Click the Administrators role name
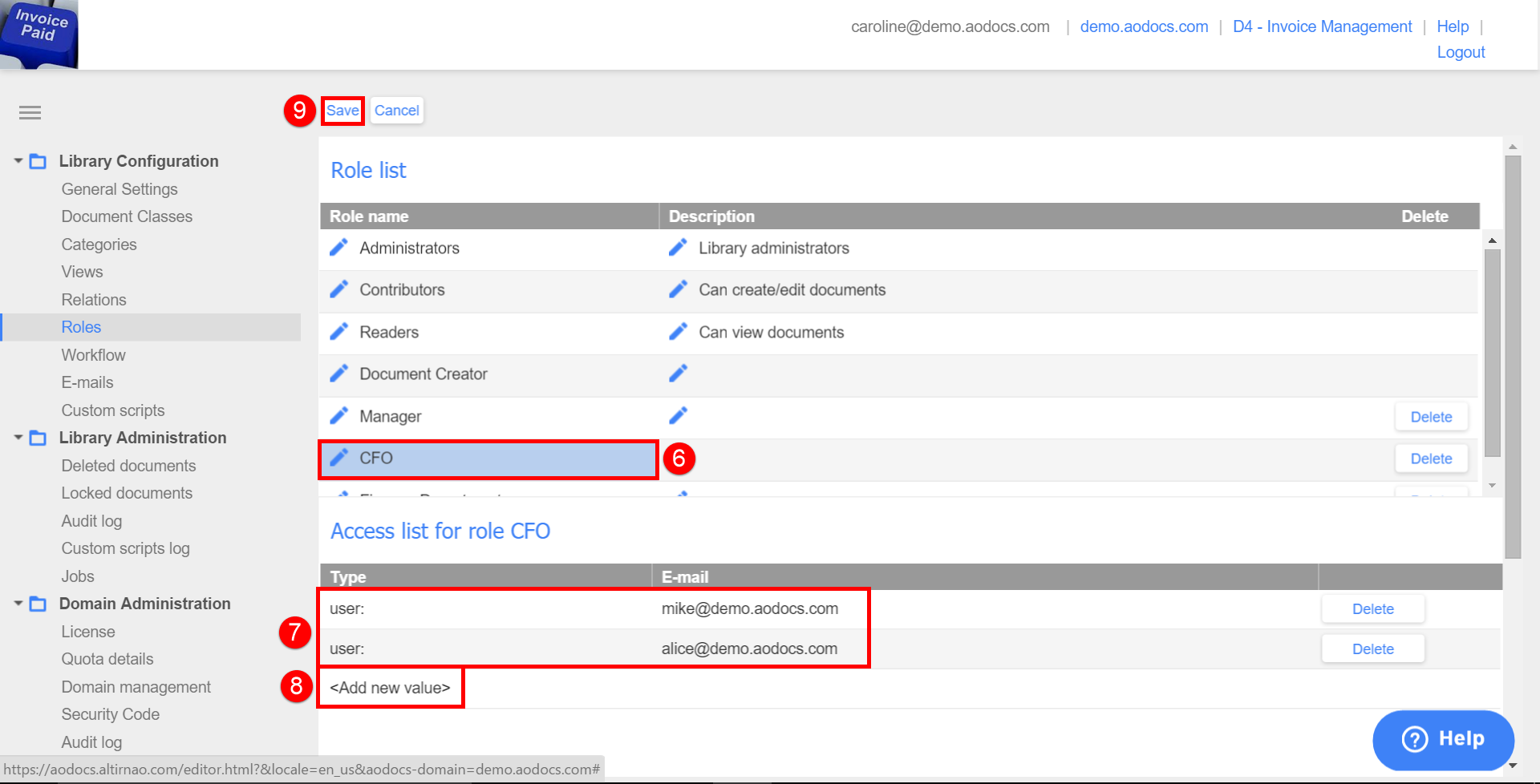The height and width of the screenshot is (784, 1540). coord(409,249)
